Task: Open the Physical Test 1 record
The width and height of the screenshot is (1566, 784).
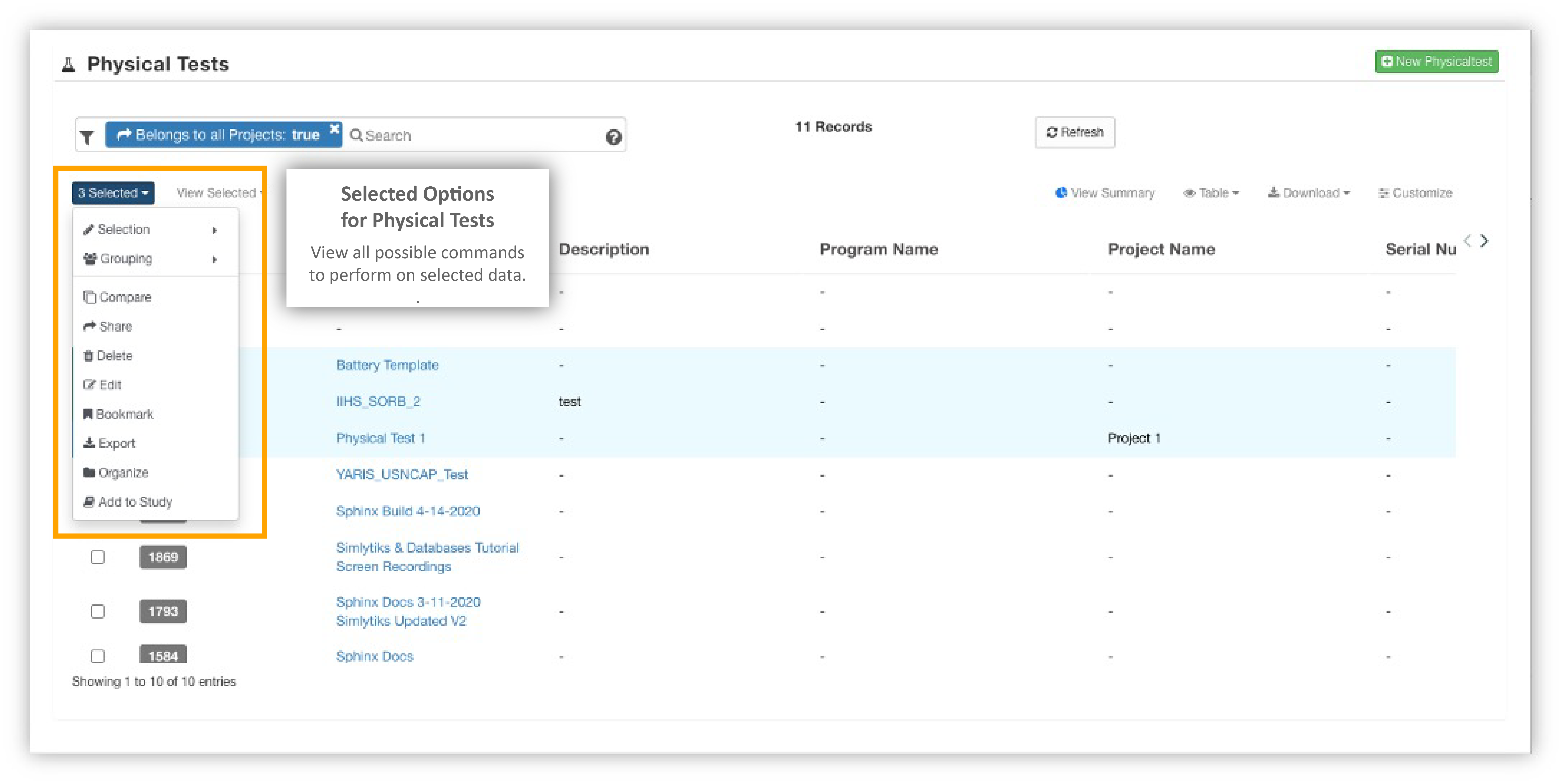Action: 381,438
